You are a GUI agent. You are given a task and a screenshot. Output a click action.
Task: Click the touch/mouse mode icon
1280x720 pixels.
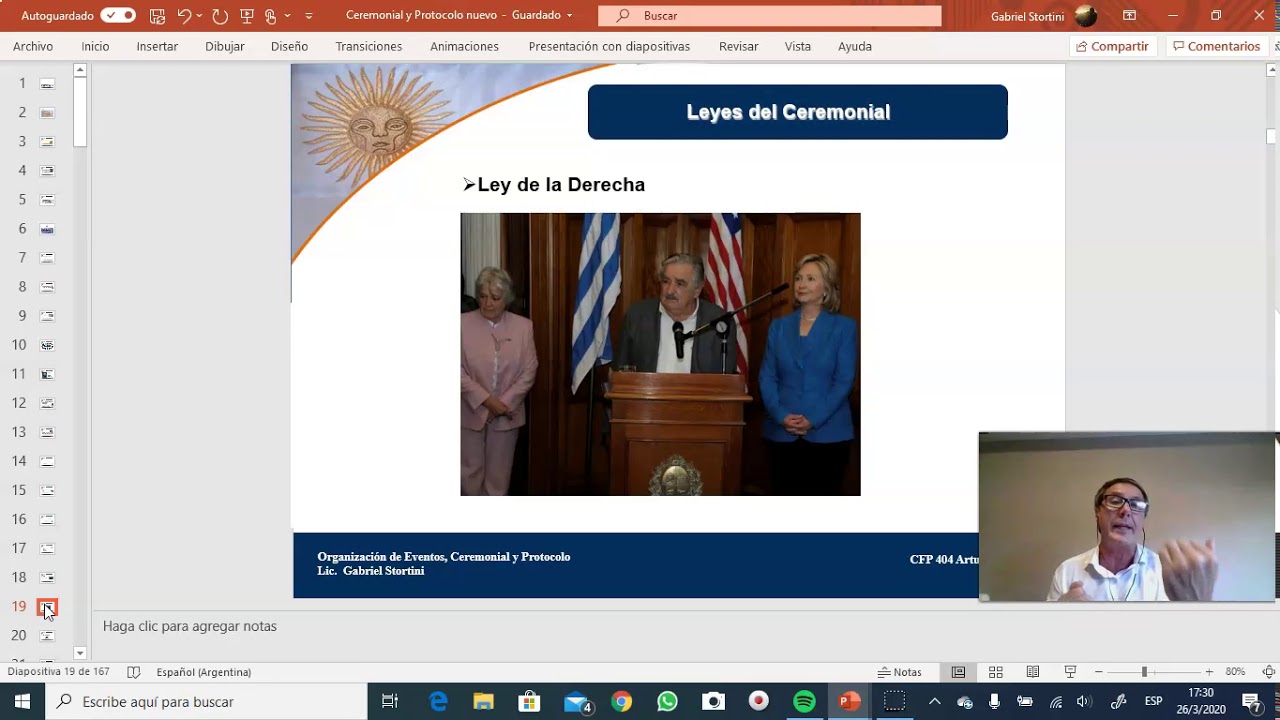271,15
